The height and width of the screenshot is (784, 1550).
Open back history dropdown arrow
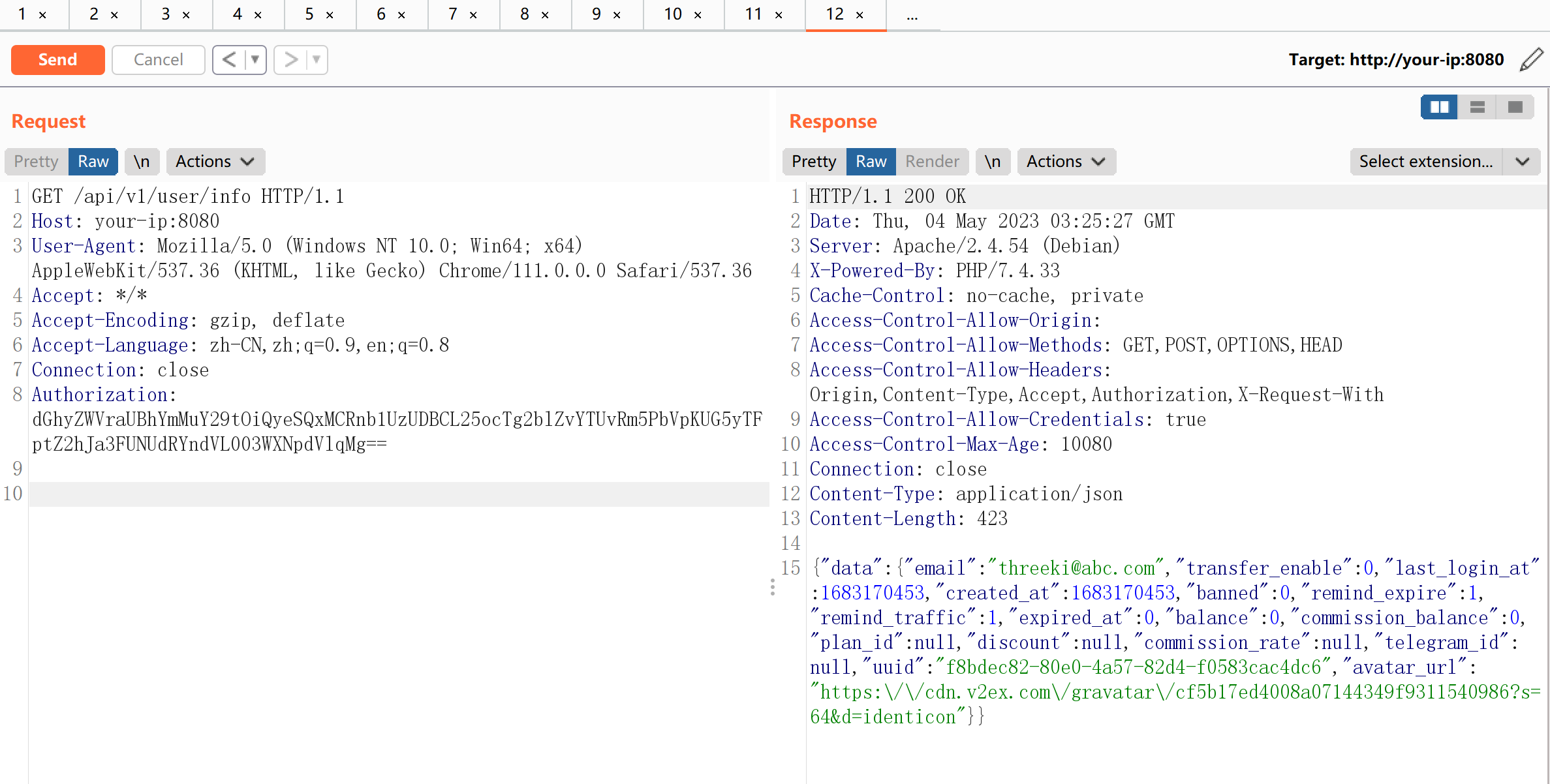click(255, 60)
